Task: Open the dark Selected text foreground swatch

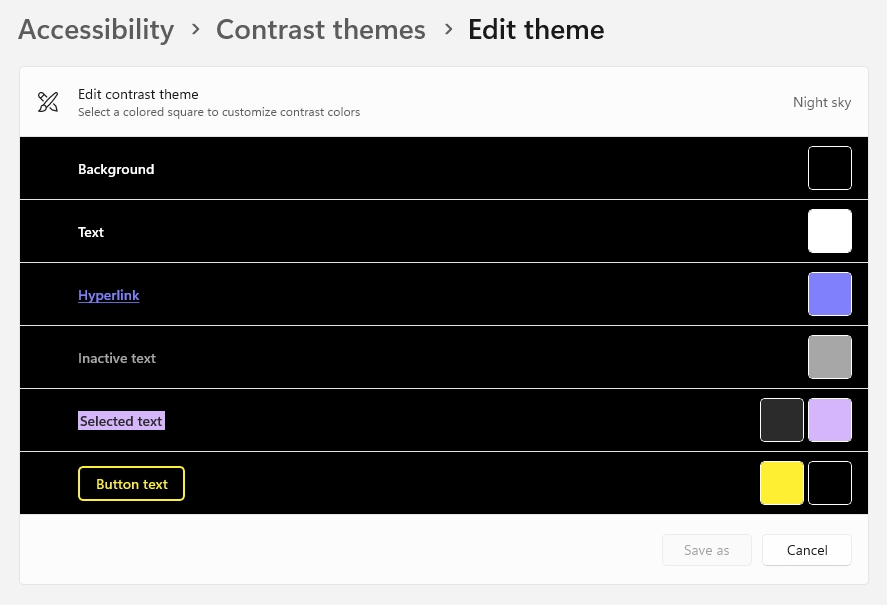Action: [x=782, y=420]
